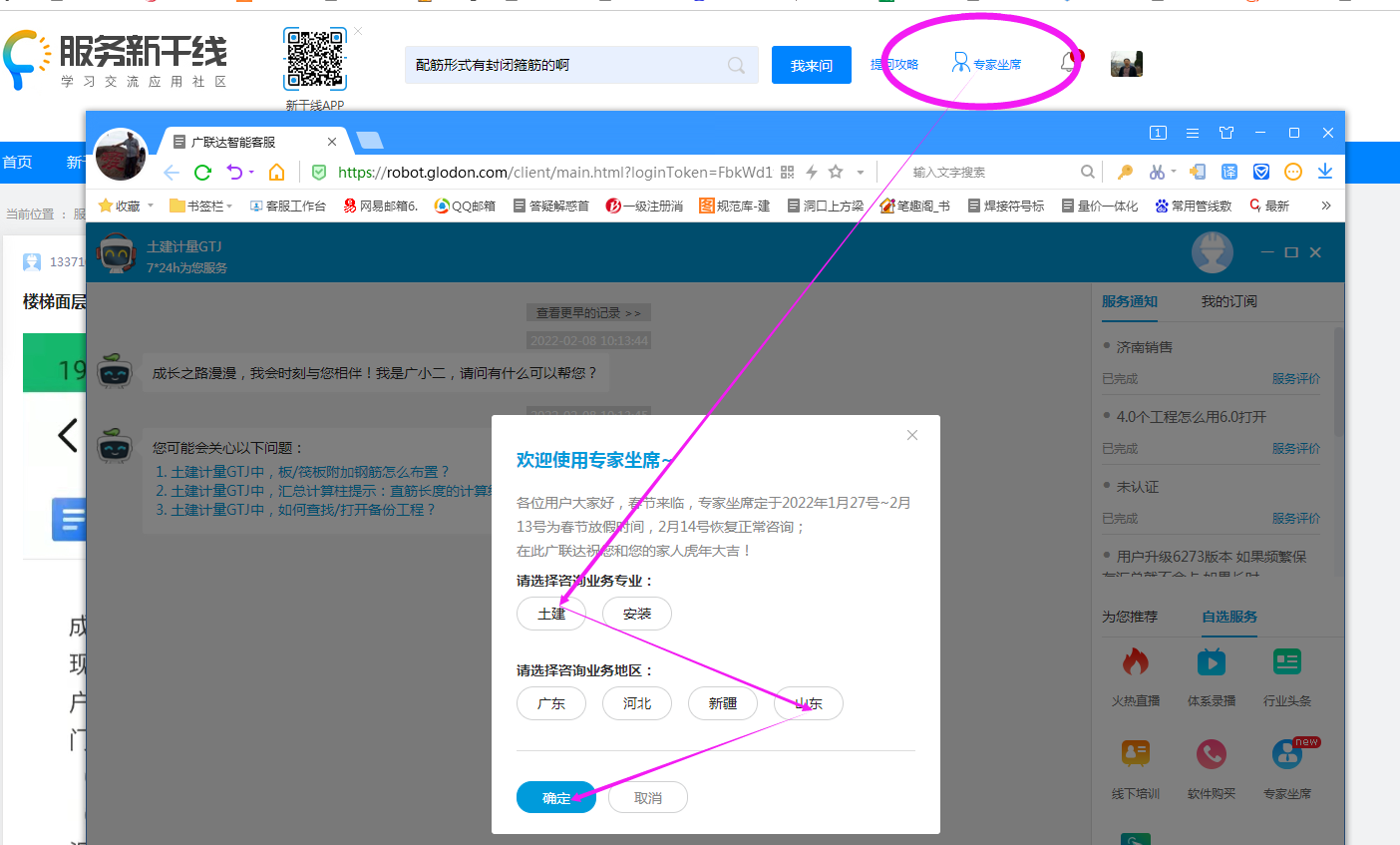Viewport: 1400px width, 845px height.
Task: Select 河北 region option
Action: [x=637, y=703]
